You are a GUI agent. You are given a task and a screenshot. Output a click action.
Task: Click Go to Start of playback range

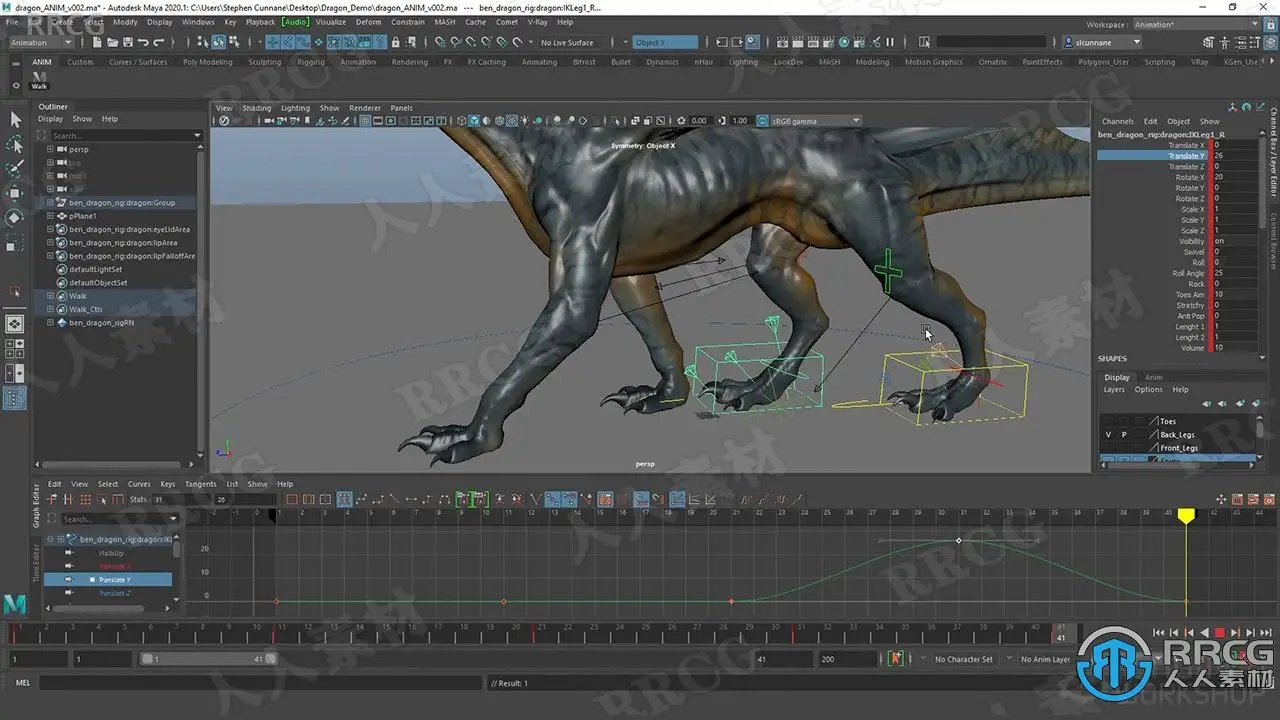(x=1159, y=632)
